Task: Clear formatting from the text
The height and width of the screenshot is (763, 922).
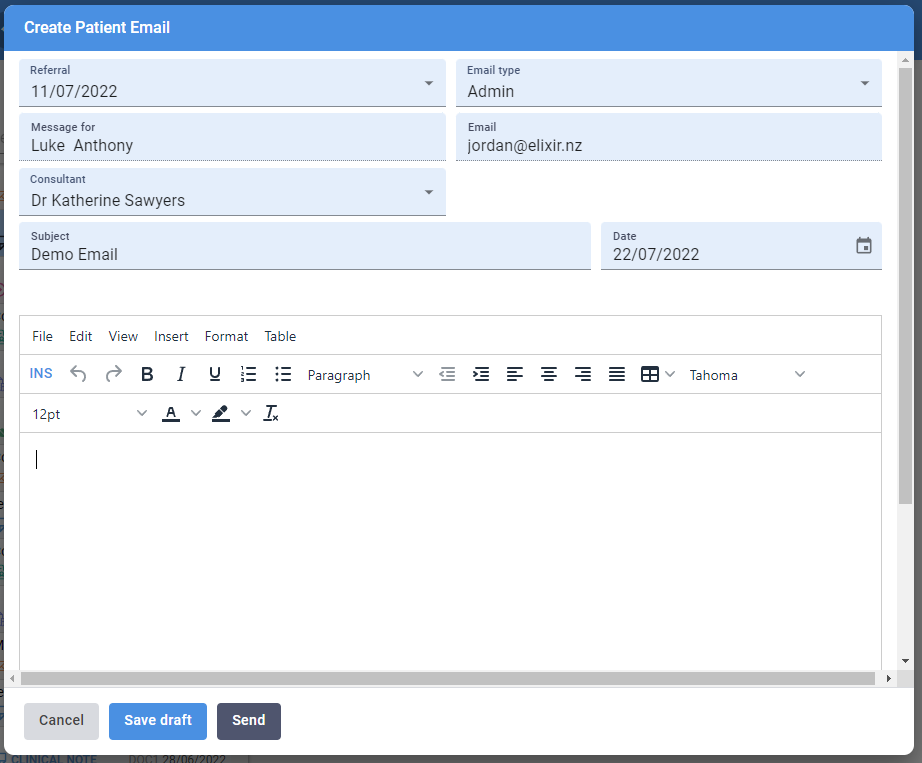Action: (x=271, y=413)
